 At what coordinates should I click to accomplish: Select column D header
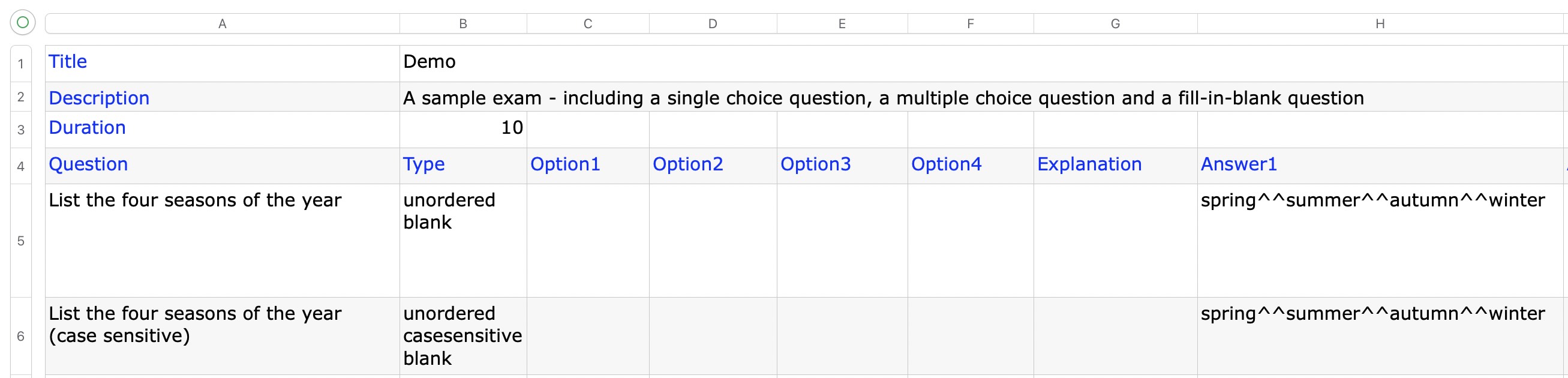coord(712,24)
